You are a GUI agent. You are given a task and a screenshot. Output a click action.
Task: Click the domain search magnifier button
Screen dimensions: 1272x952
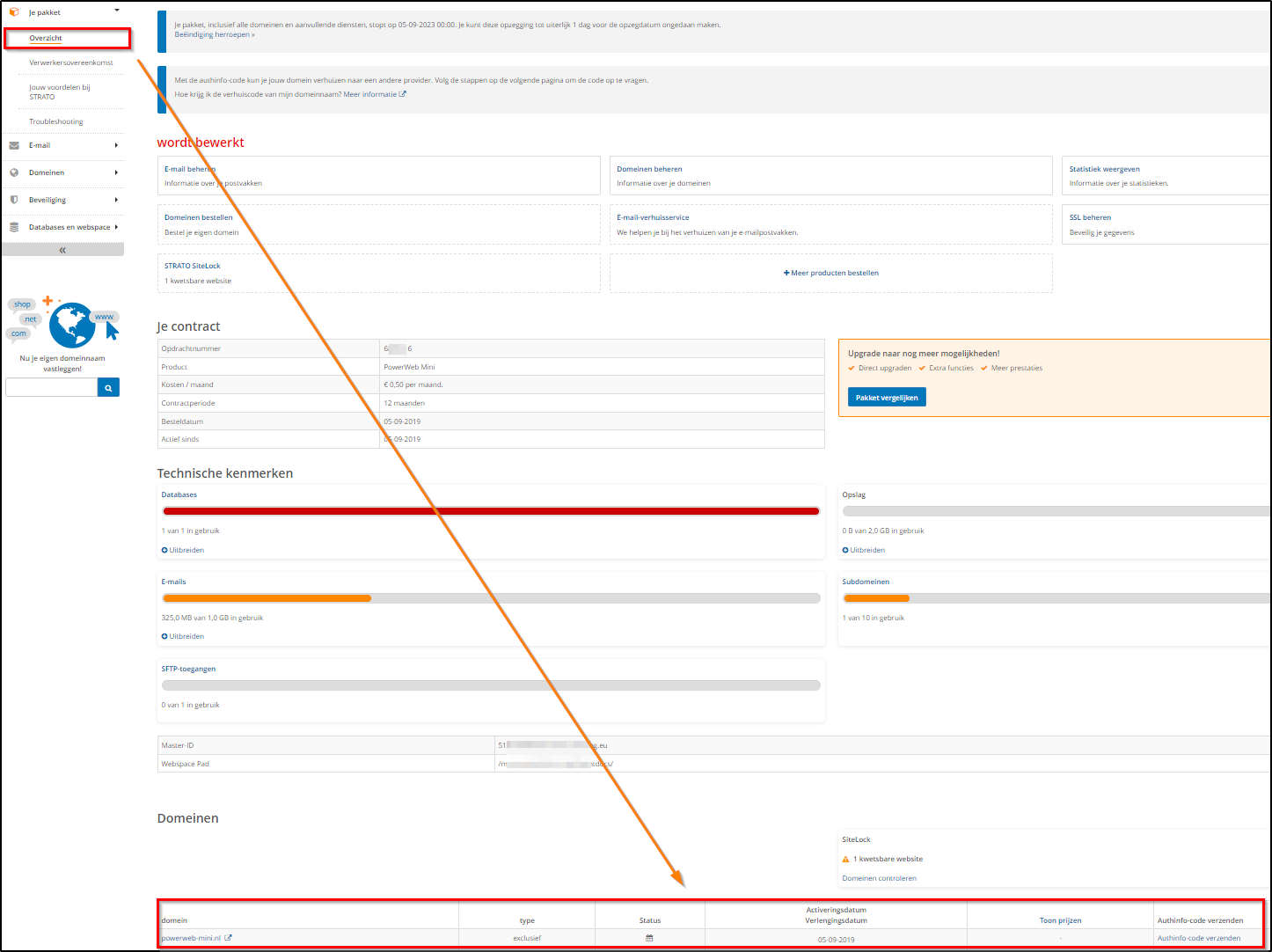pos(108,387)
